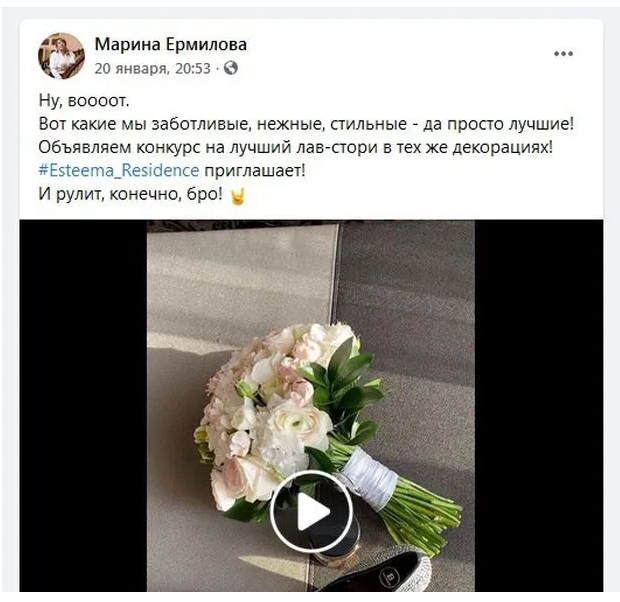
Task: Click the sparkly shoe at video bottom
Action: (x=380, y=570)
